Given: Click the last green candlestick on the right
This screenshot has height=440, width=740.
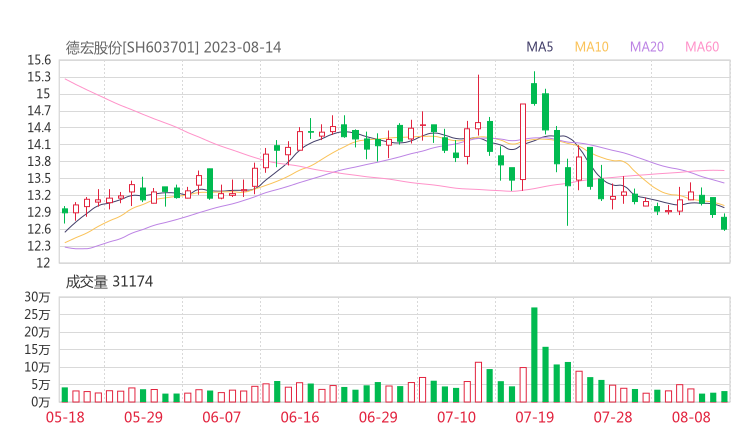Looking at the screenshot, I should [x=724, y=223].
